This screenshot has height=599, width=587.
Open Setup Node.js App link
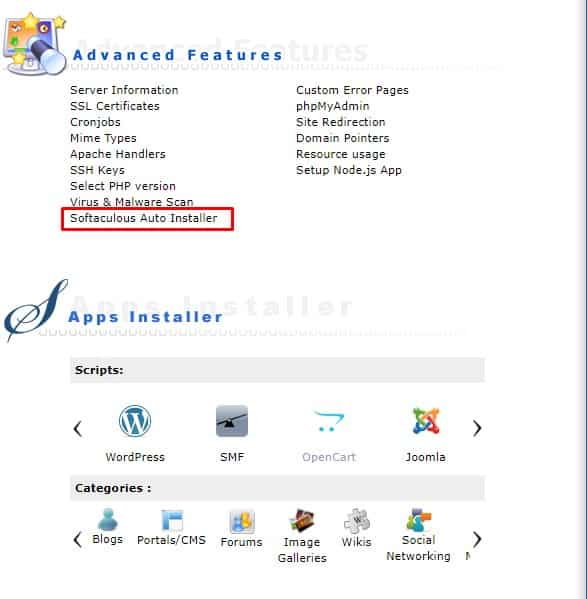349,170
